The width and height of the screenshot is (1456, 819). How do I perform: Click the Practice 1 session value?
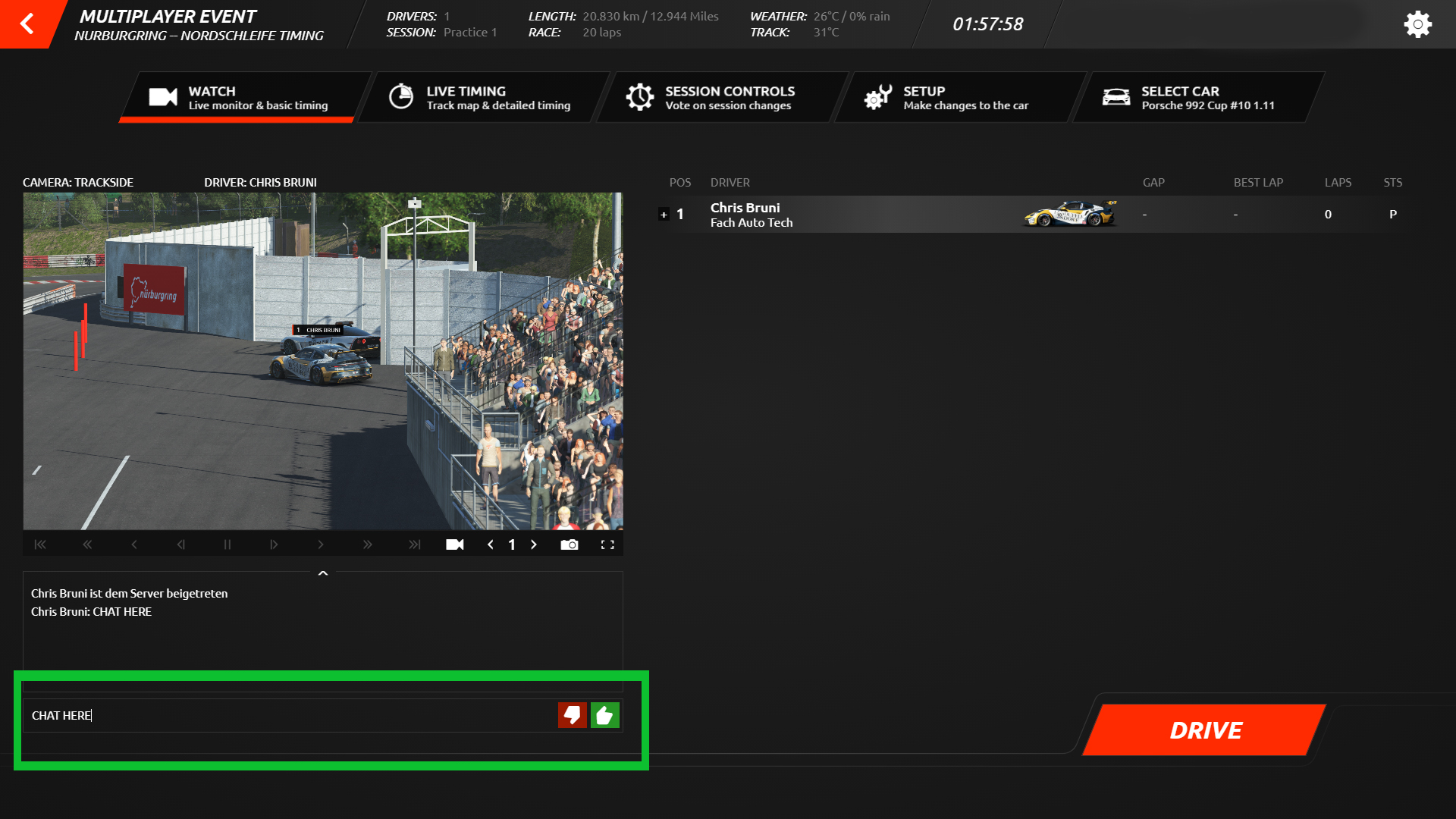pyautogui.click(x=470, y=33)
